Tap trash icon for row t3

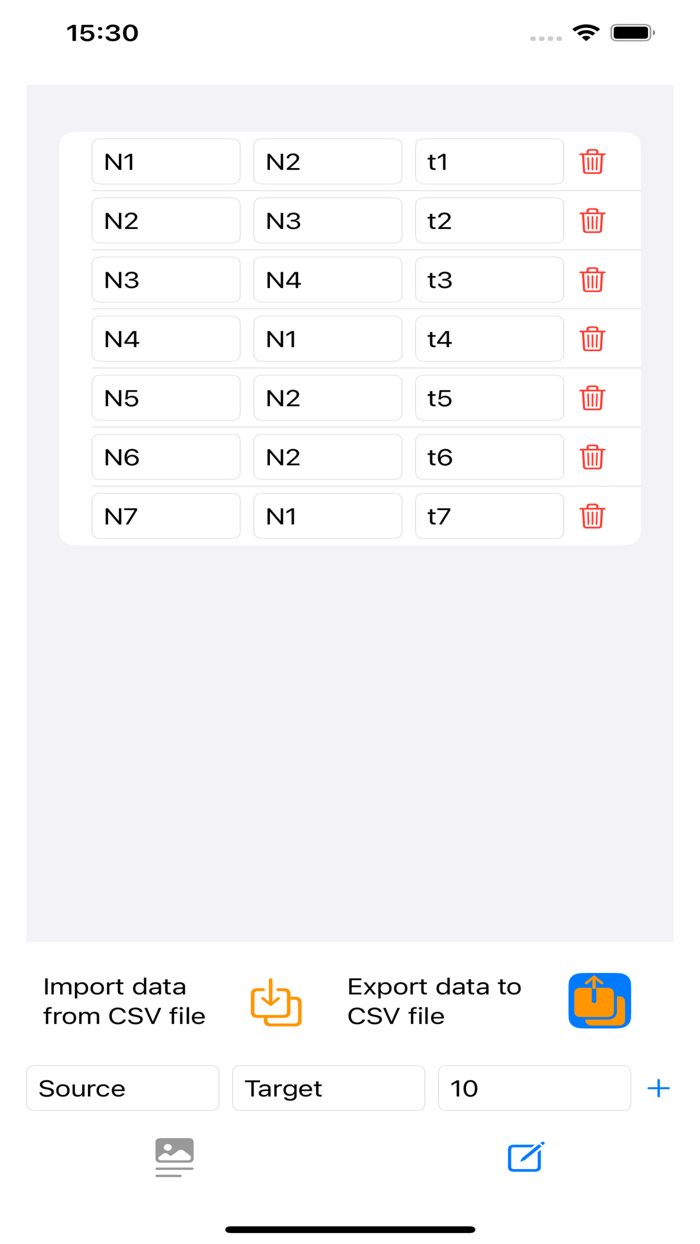click(592, 280)
